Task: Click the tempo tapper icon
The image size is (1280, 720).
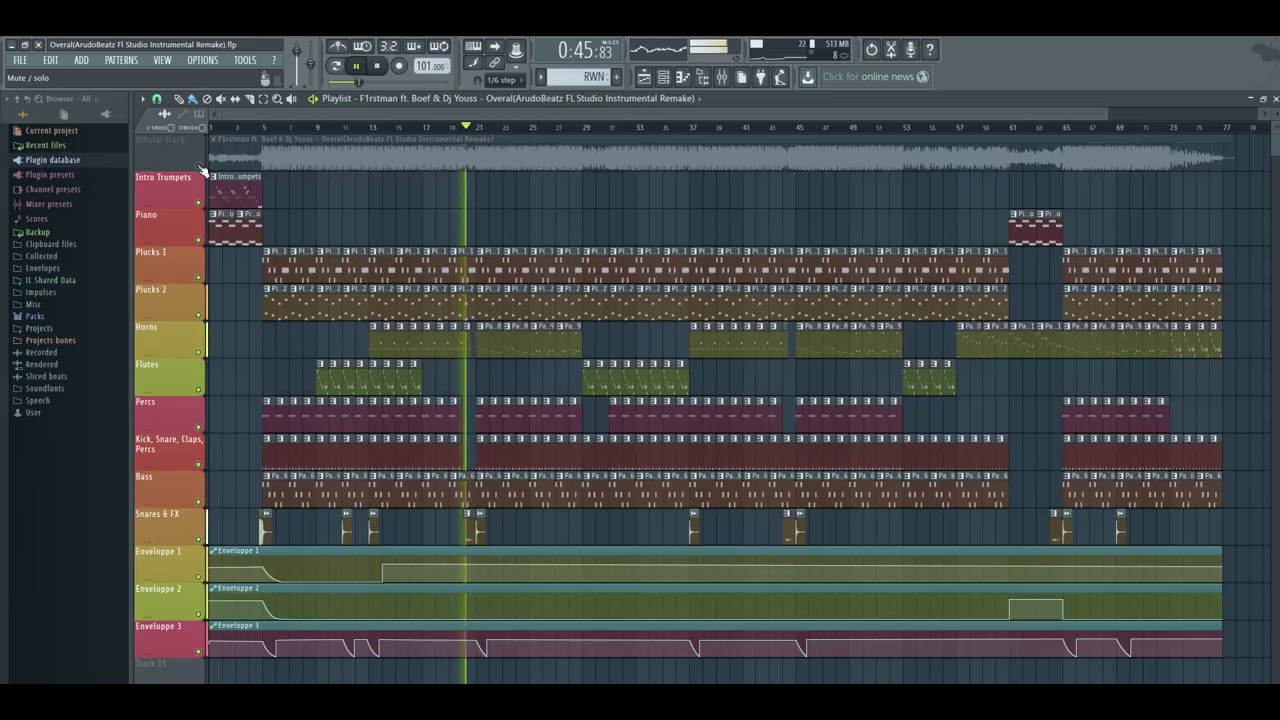Action: click(780, 77)
